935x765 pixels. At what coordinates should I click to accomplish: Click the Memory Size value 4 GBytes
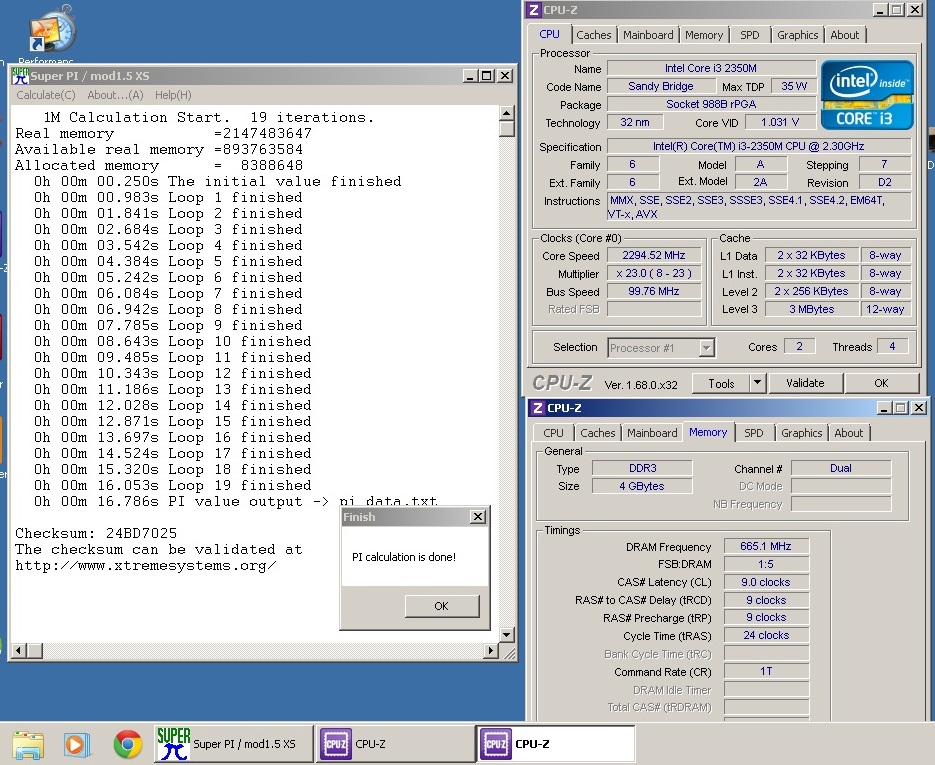pos(642,486)
